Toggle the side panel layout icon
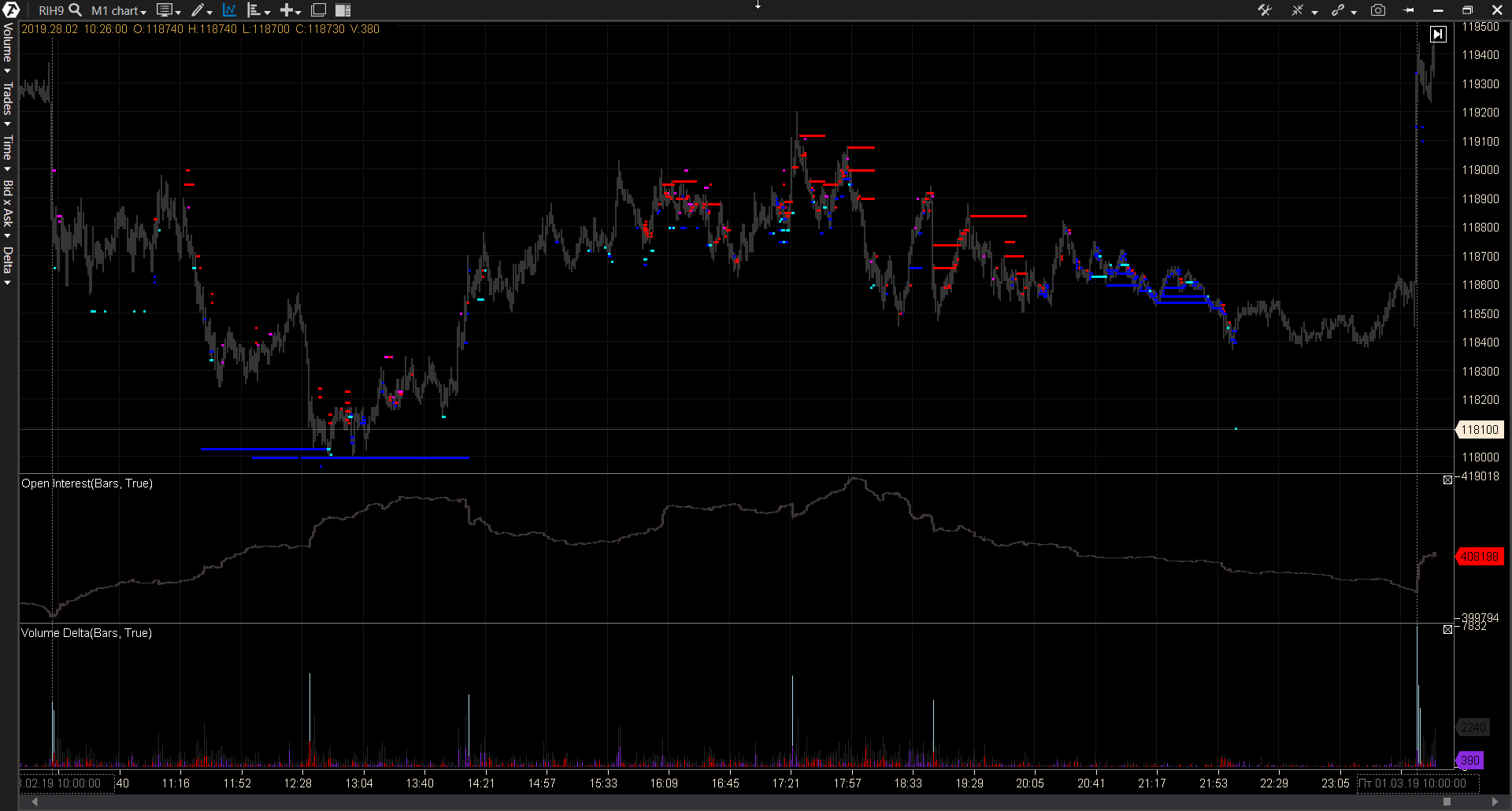Image resolution: width=1512 pixels, height=811 pixels. pos(343,10)
